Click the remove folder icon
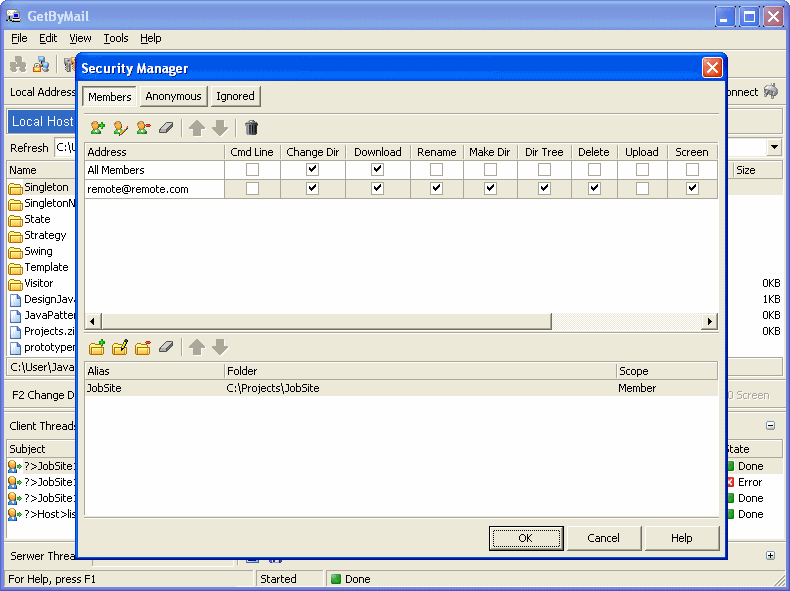 143,347
